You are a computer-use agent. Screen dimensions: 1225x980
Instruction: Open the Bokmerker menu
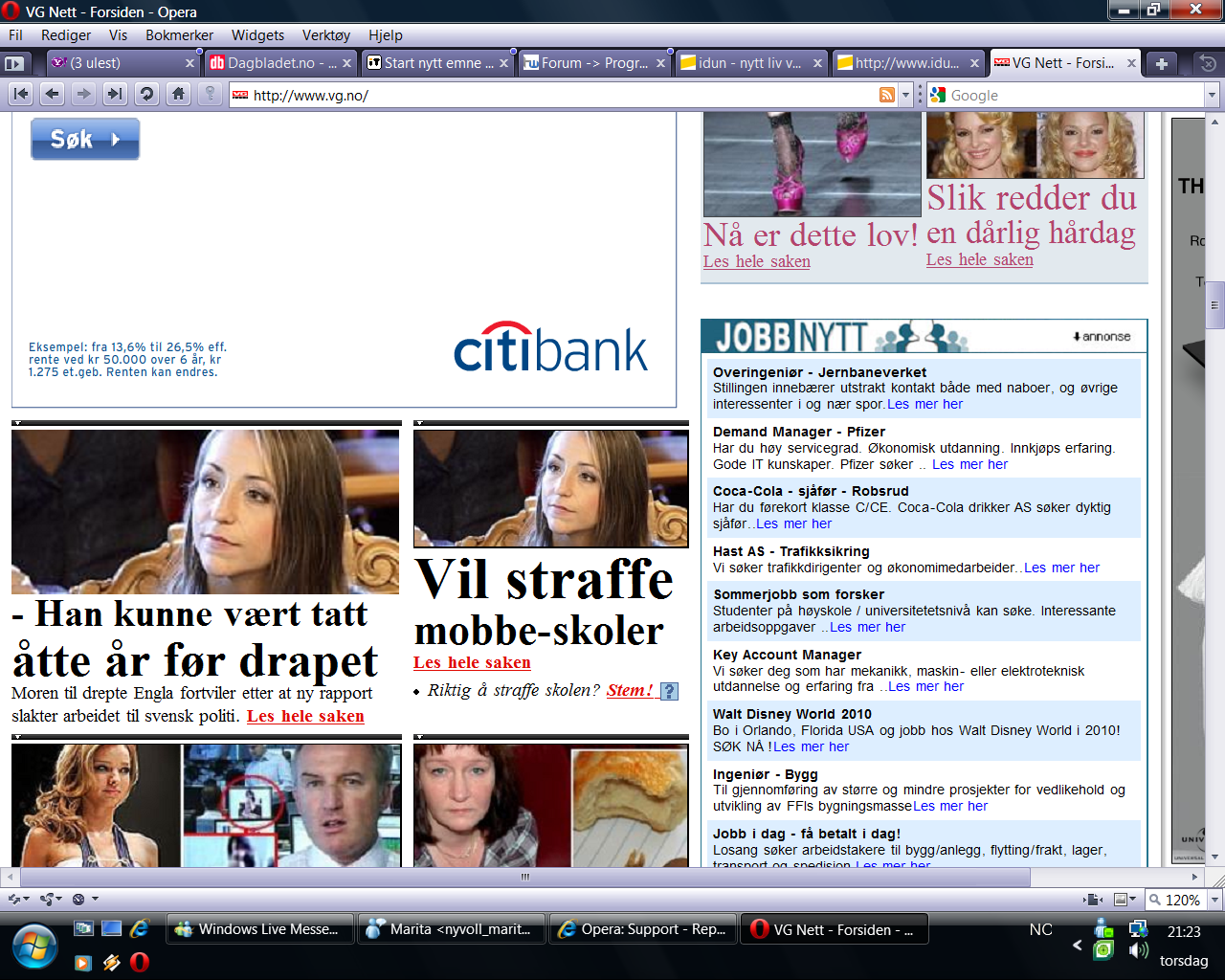(179, 35)
